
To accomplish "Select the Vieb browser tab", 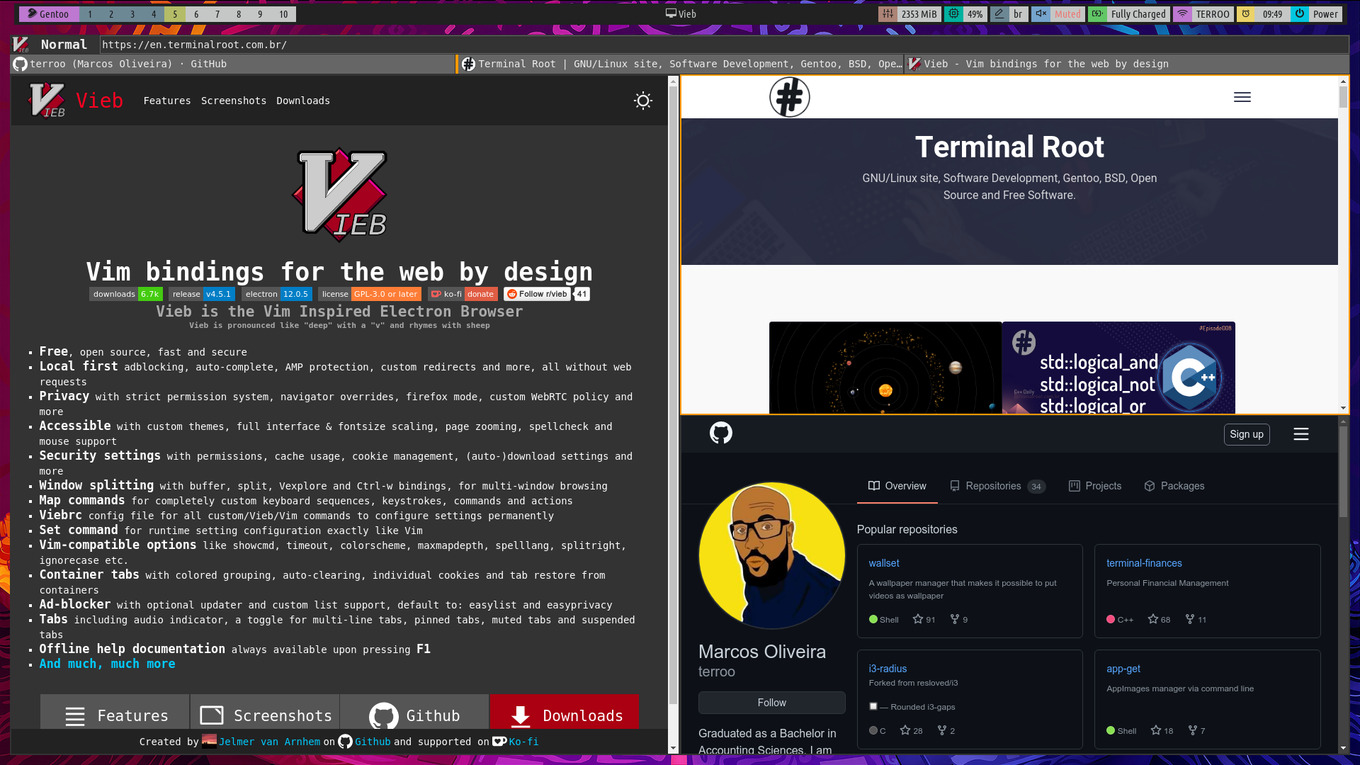I will 1127,64.
